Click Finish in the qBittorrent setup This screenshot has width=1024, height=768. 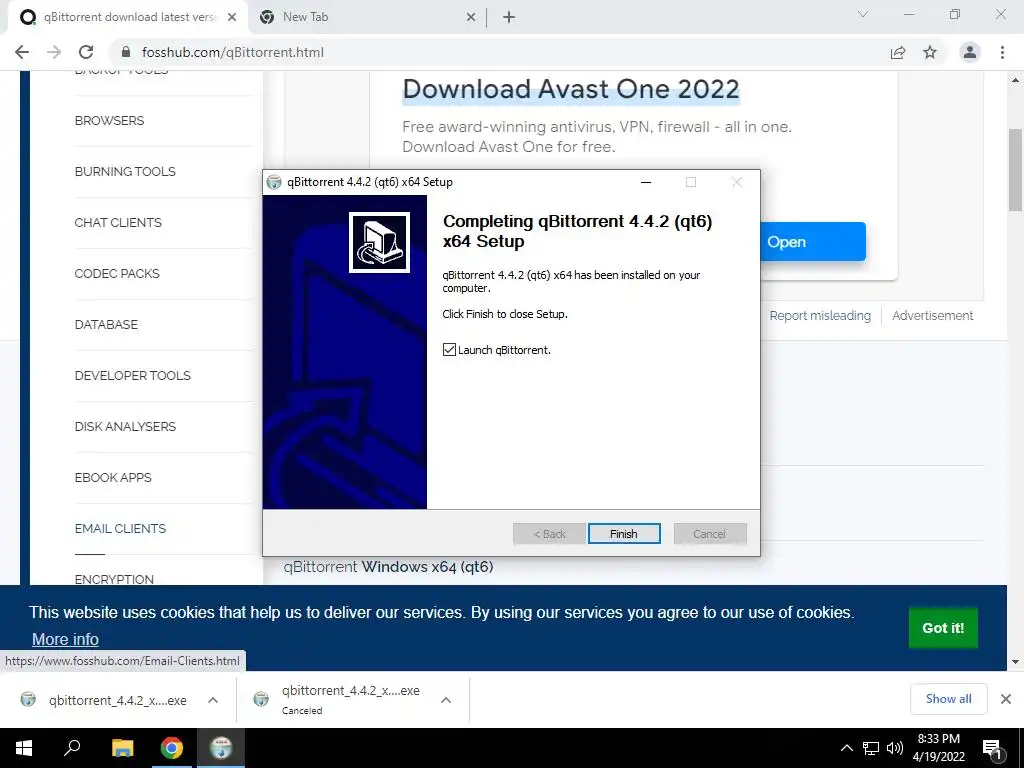(624, 534)
